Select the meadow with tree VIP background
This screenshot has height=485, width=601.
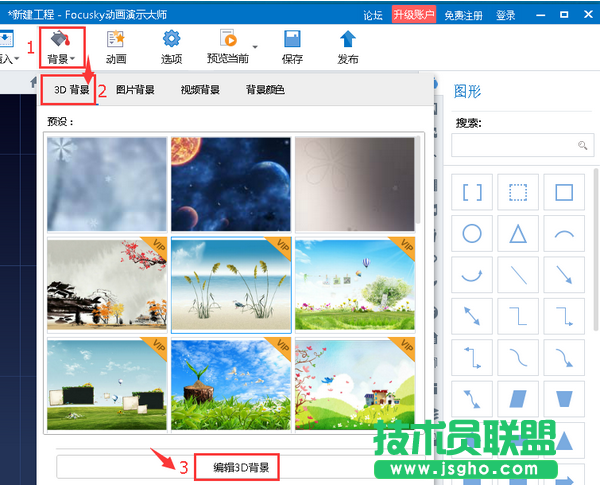[355, 284]
